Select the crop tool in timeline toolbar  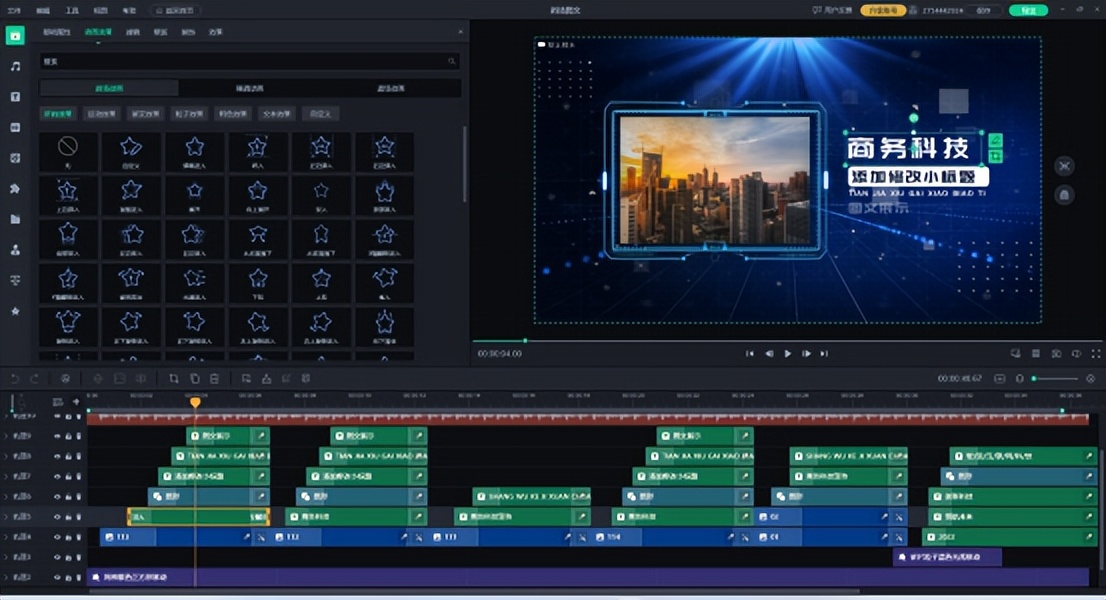pyautogui.click(x=174, y=379)
